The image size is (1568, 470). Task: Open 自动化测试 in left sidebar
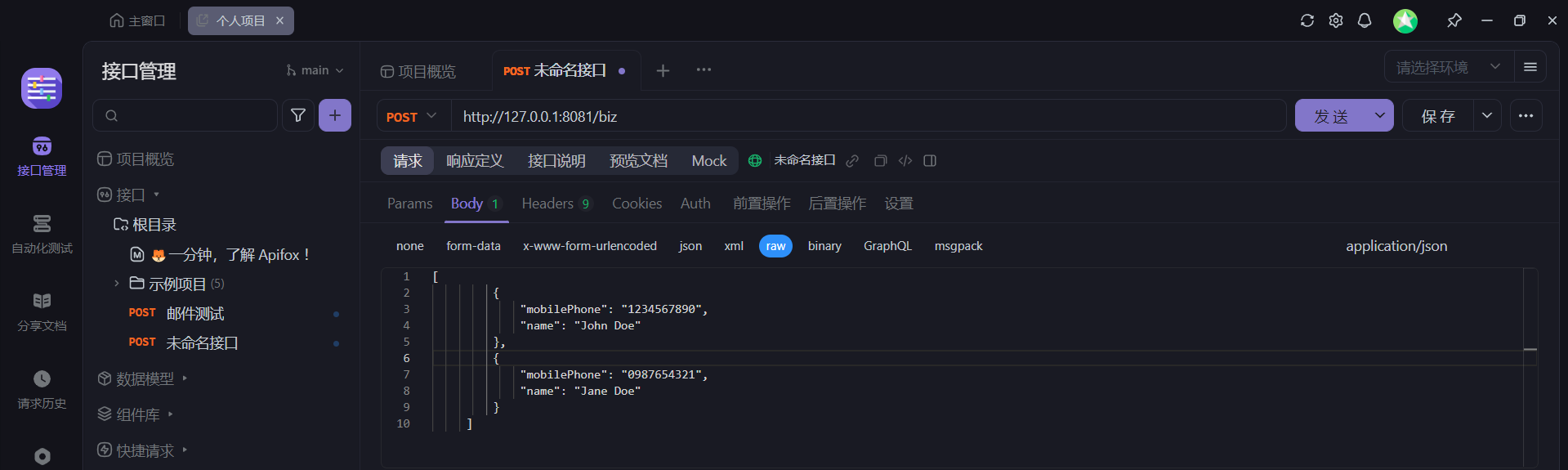click(x=42, y=235)
